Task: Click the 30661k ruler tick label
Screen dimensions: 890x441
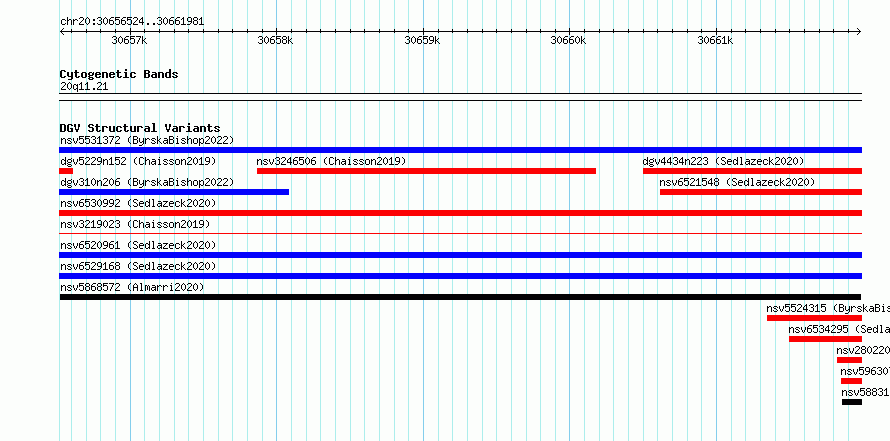Action: coord(715,40)
